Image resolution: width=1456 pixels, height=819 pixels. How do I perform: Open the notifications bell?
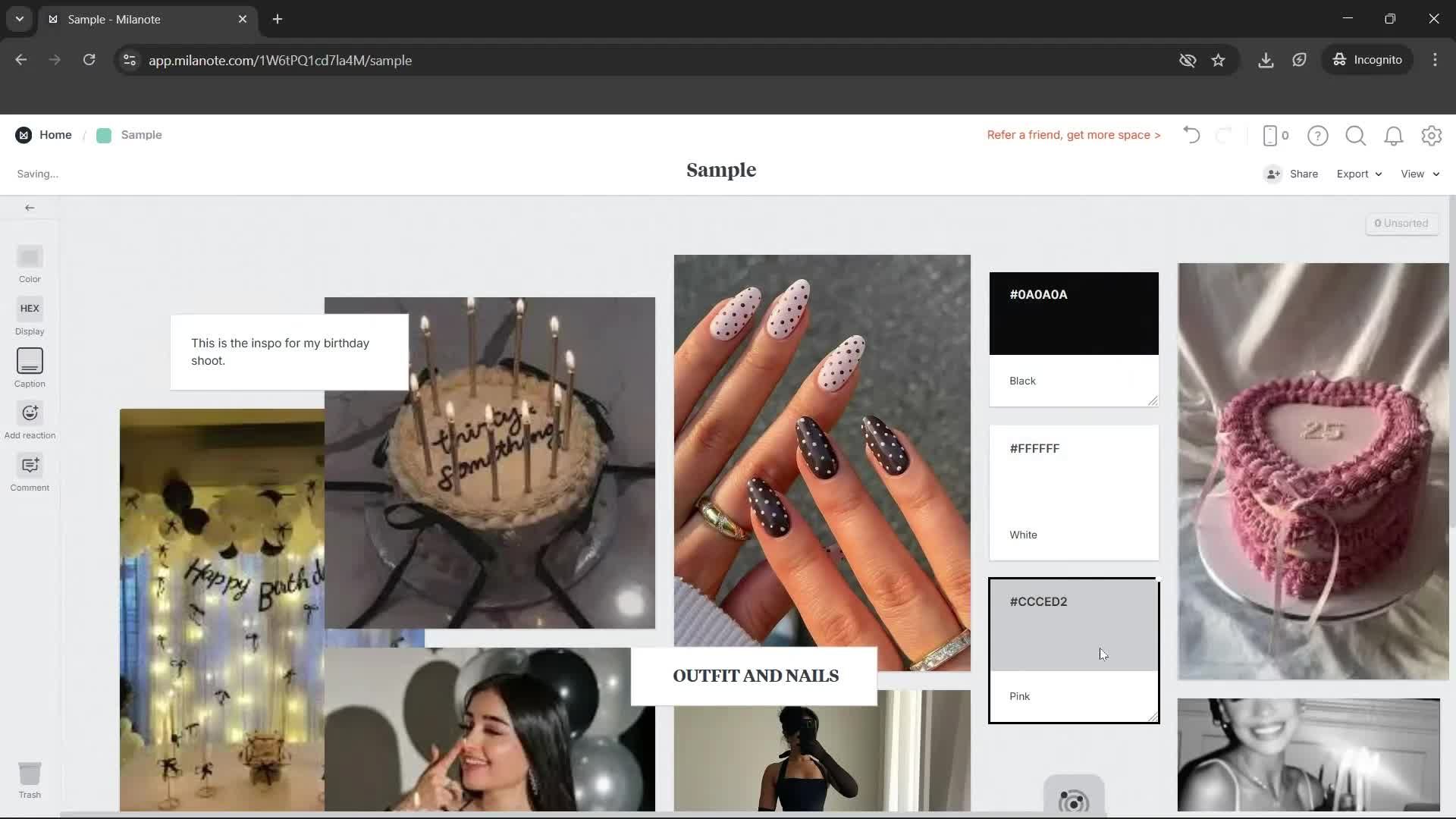[1394, 136]
